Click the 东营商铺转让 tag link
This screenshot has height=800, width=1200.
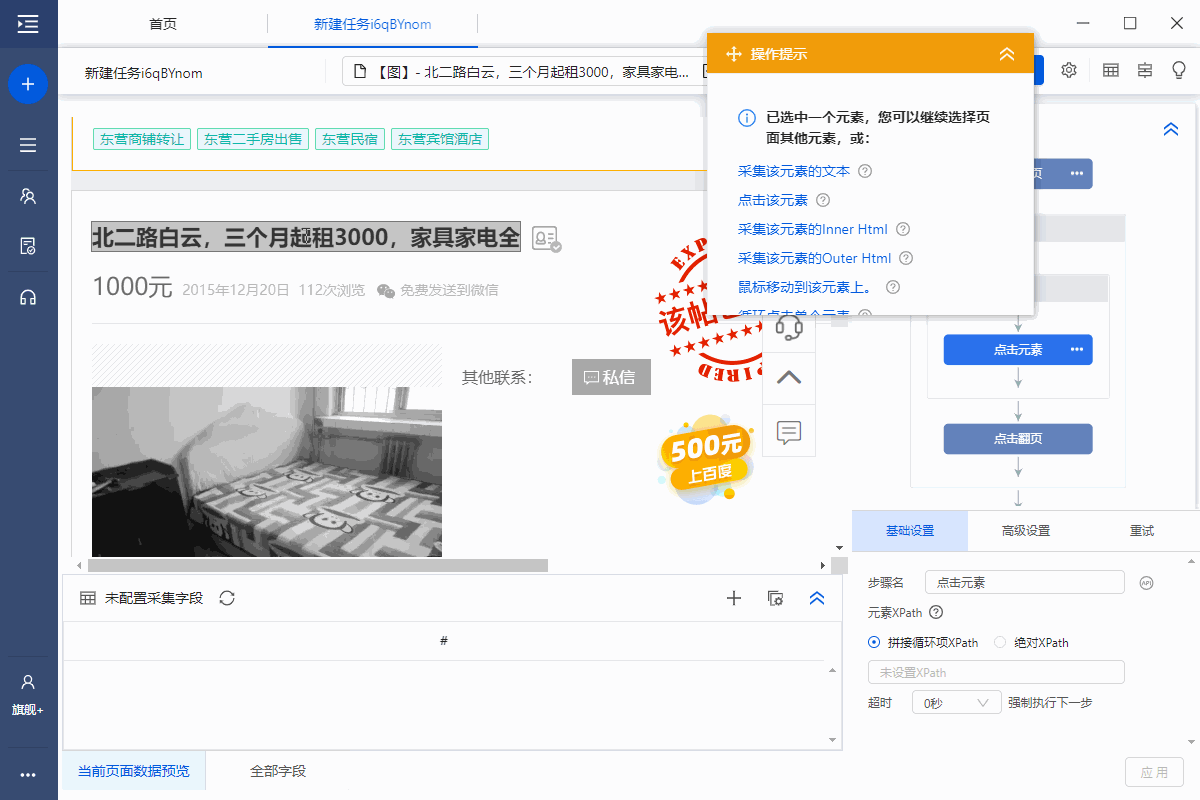point(141,139)
